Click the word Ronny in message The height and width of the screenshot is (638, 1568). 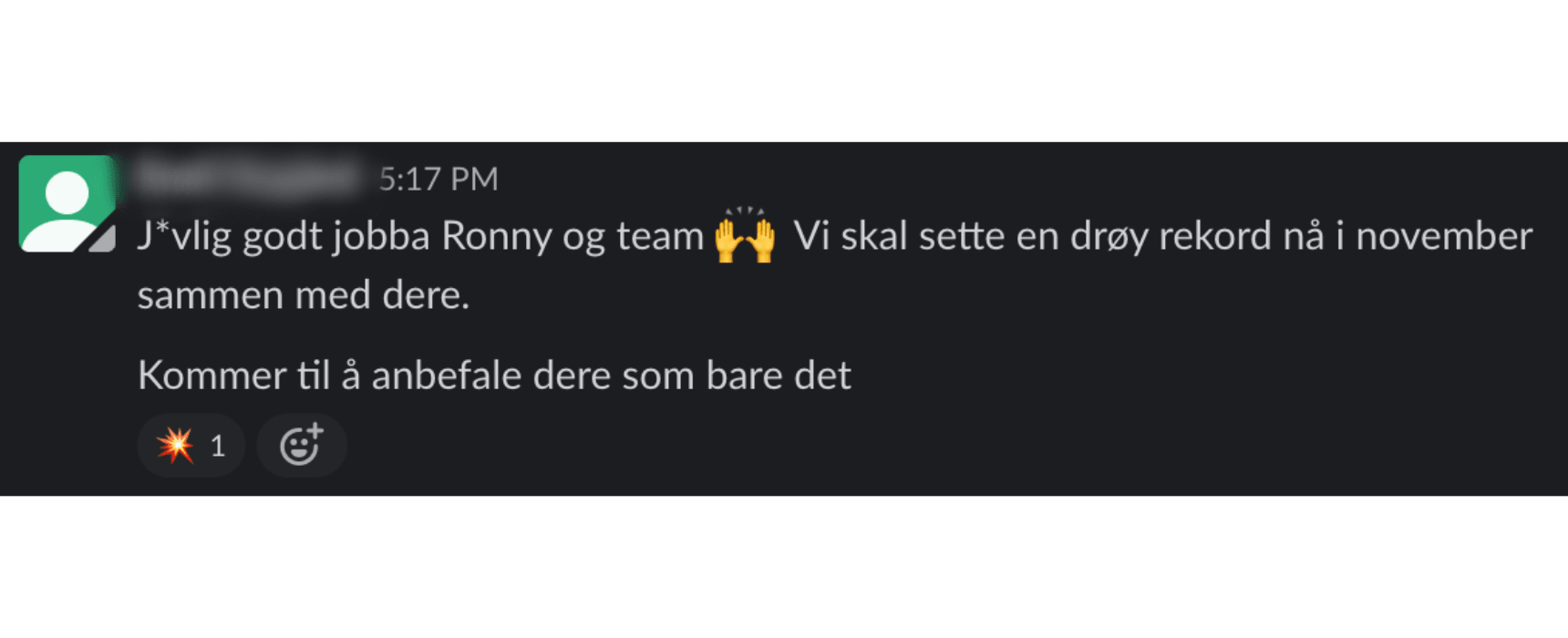(496, 236)
